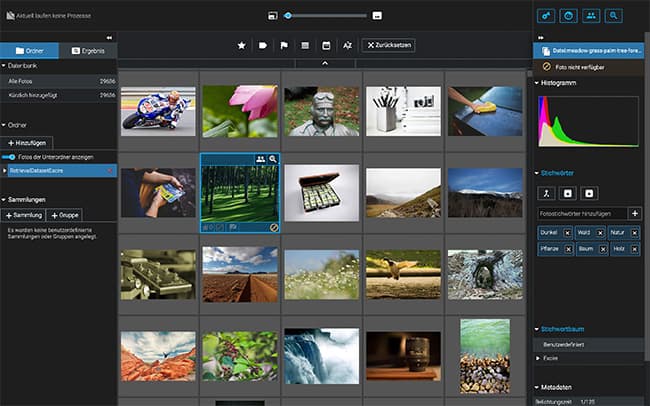Select Kürzlich hinzugefügt entry
The width and height of the screenshot is (650, 406).
click(x=58, y=95)
